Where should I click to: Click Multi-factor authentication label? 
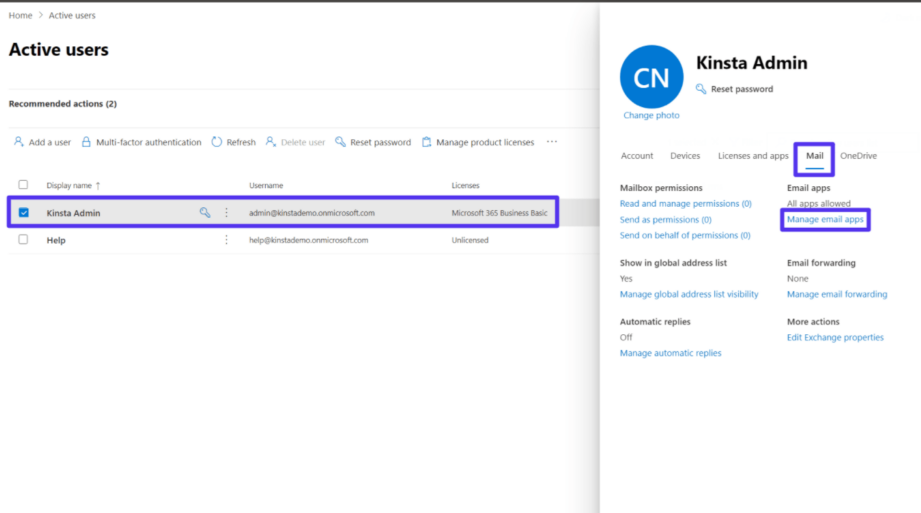[149, 142]
